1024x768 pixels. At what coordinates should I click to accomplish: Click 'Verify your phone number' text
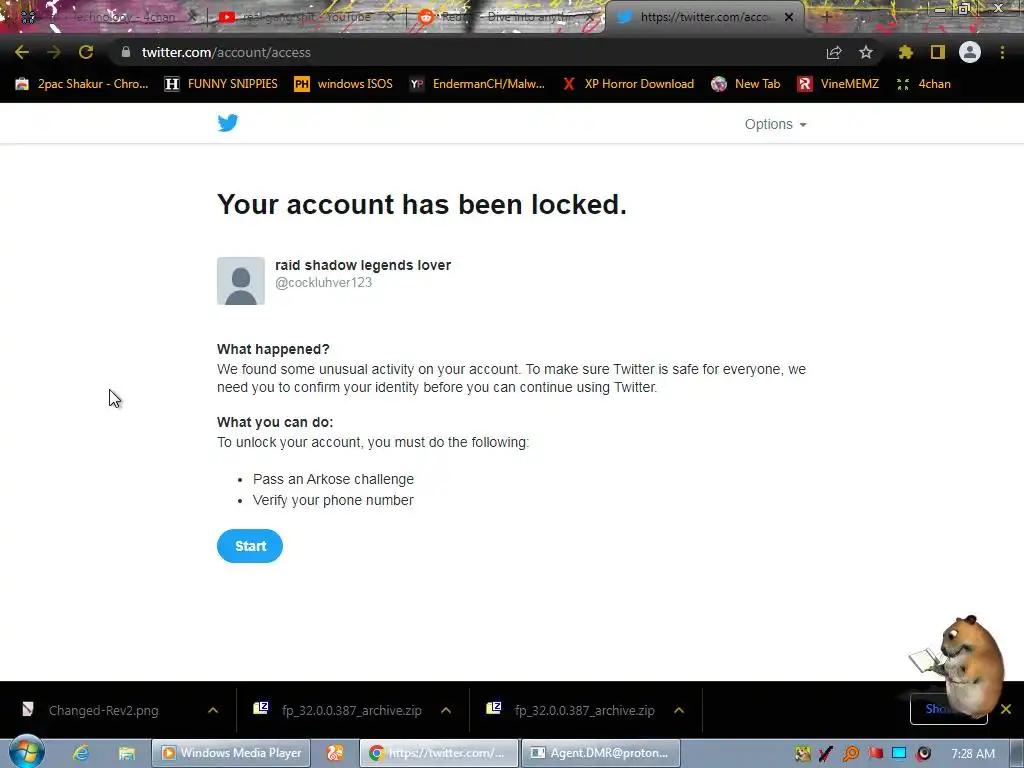click(x=333, y=500)
